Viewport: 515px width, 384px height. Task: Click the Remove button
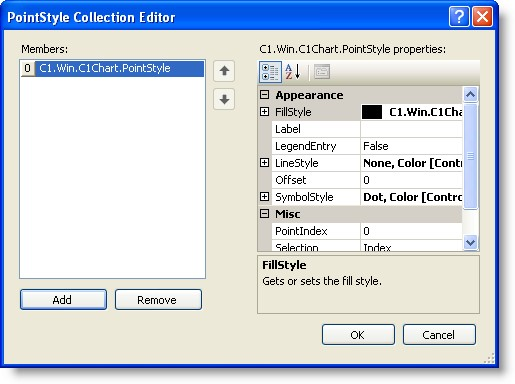tap(158, 300)
